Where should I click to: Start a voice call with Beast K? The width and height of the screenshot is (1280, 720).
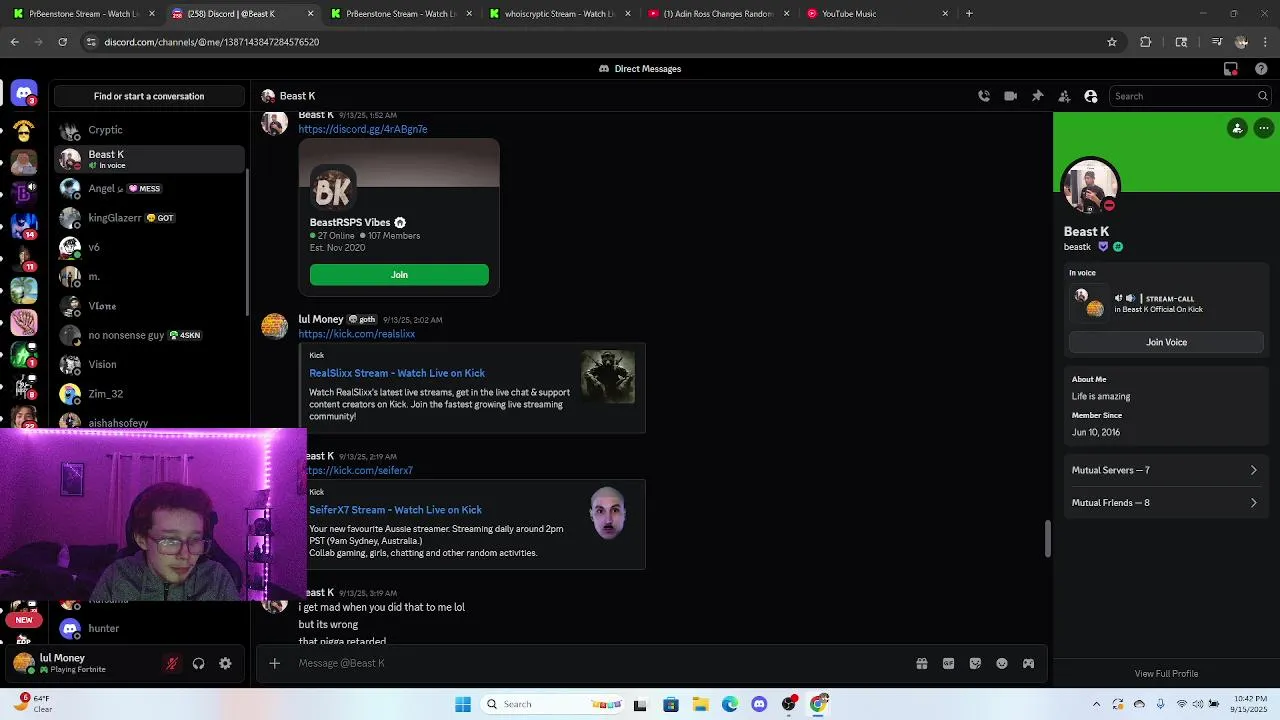[x=984, y=96]
